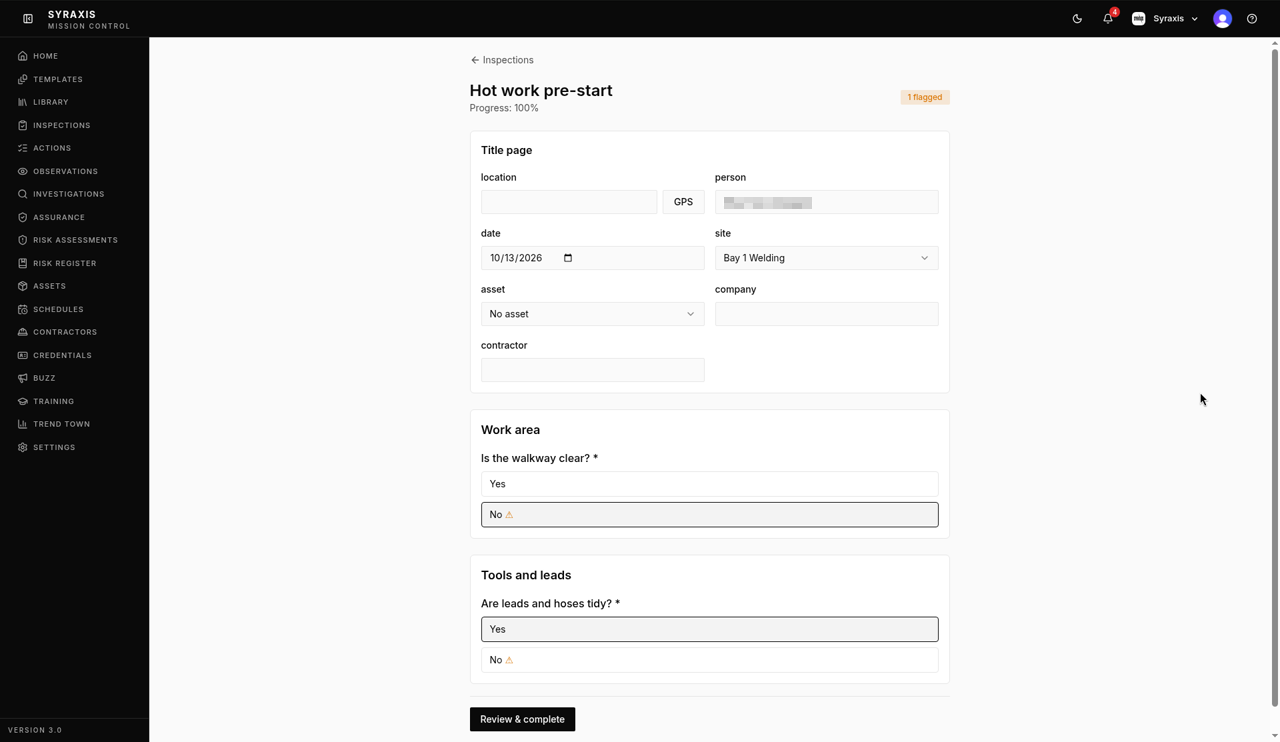
Task: Open Inspections in the sidebar
Action: (61, 125)
